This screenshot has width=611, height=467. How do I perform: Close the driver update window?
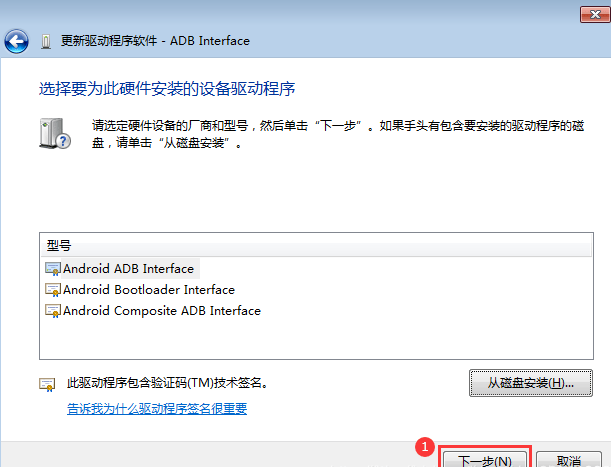595,15
